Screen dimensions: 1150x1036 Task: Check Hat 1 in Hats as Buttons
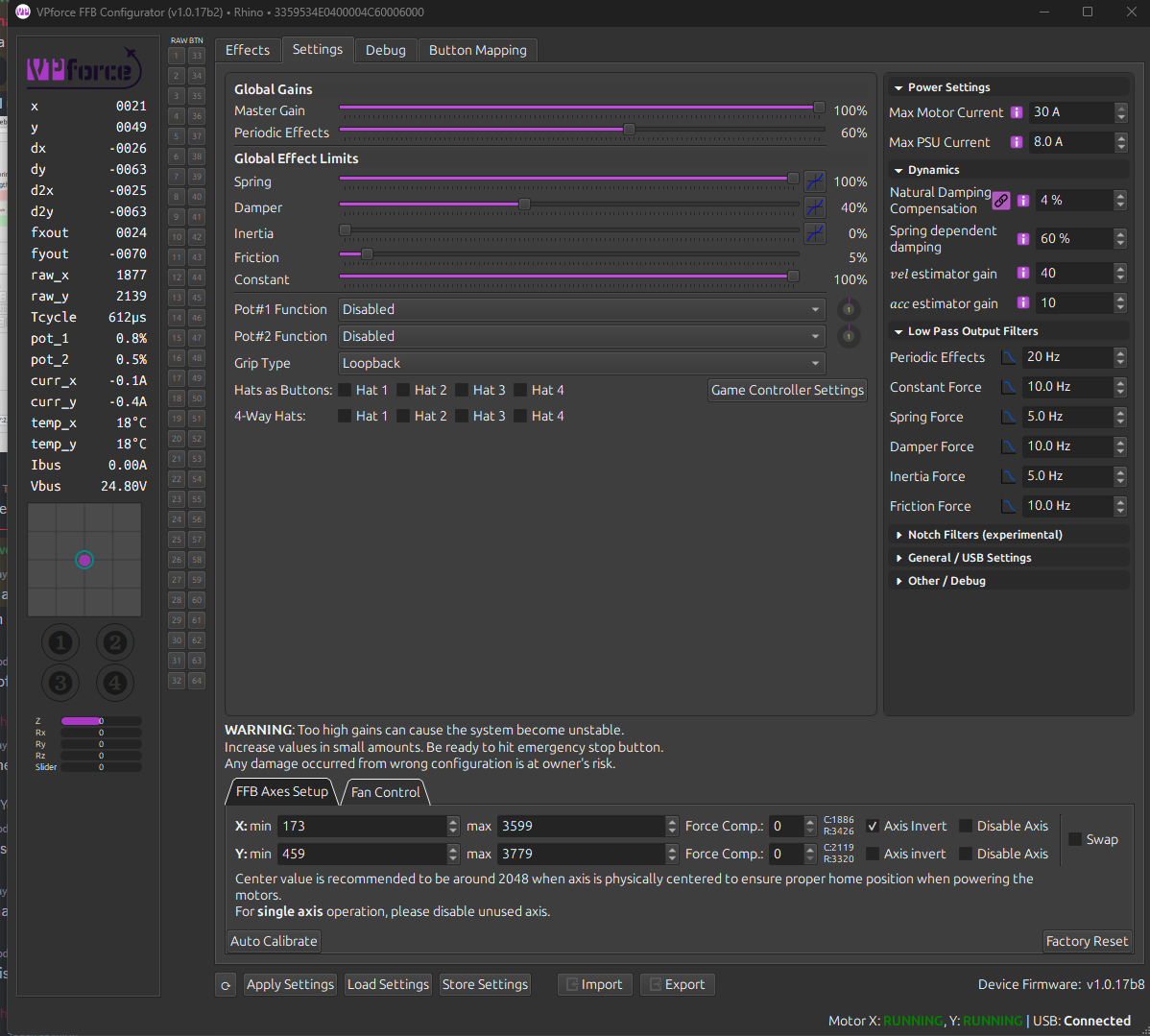[345, 390]
